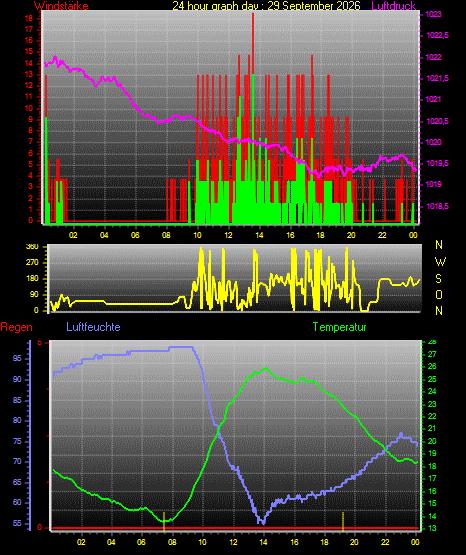Click the 16 hour label under temperature chart
This screenshot has height=555, width=466.
click(x=294, y=542)
